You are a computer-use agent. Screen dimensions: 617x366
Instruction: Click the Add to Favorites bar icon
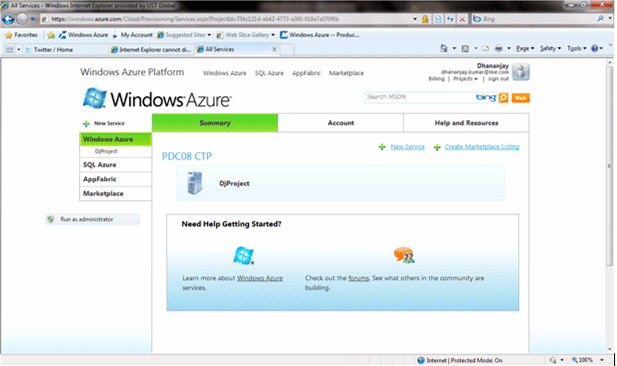[x=51, y=35]
